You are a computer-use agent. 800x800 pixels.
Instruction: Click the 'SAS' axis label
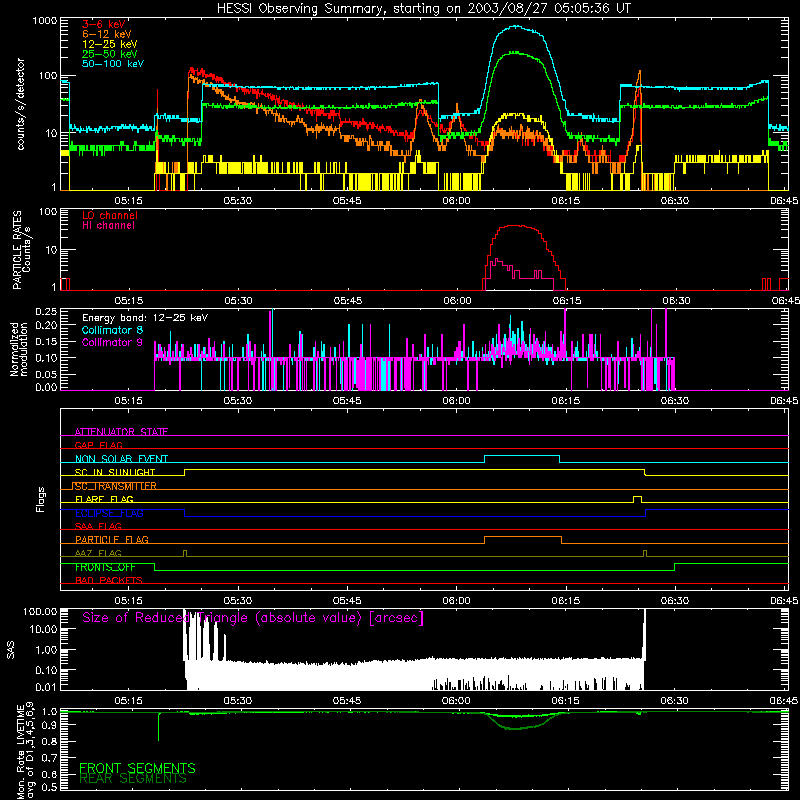(x=10, y=650)
